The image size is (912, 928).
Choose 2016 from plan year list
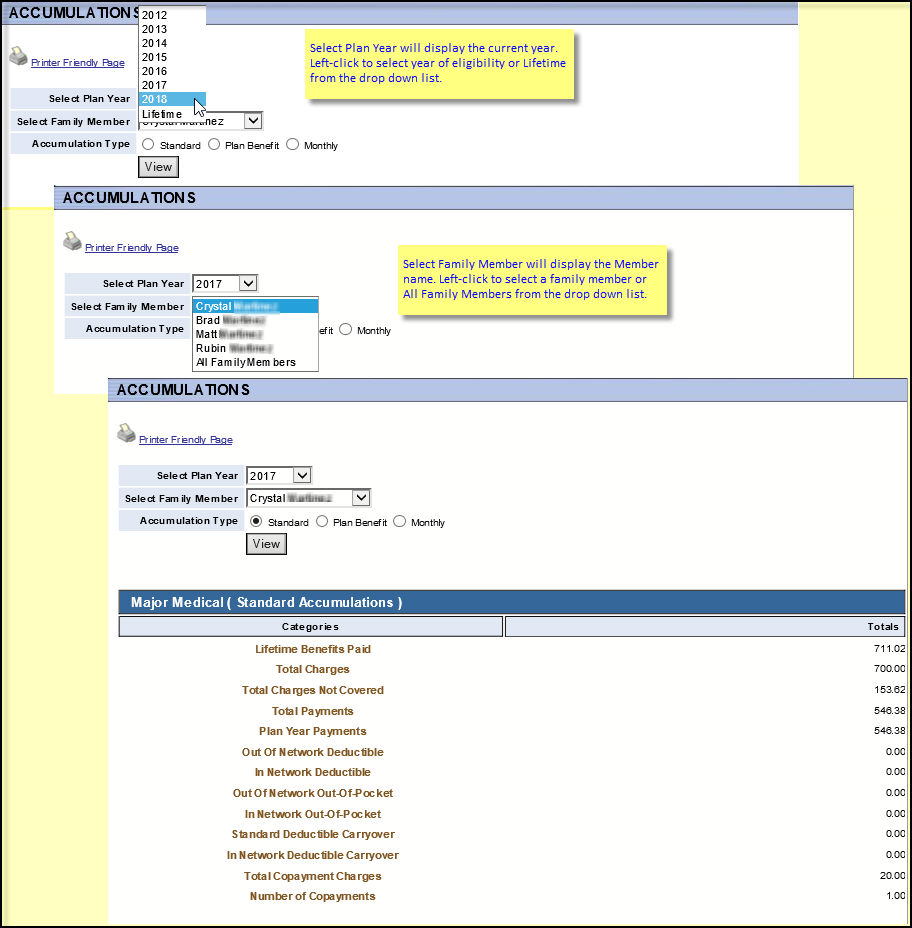coord(172,71)
